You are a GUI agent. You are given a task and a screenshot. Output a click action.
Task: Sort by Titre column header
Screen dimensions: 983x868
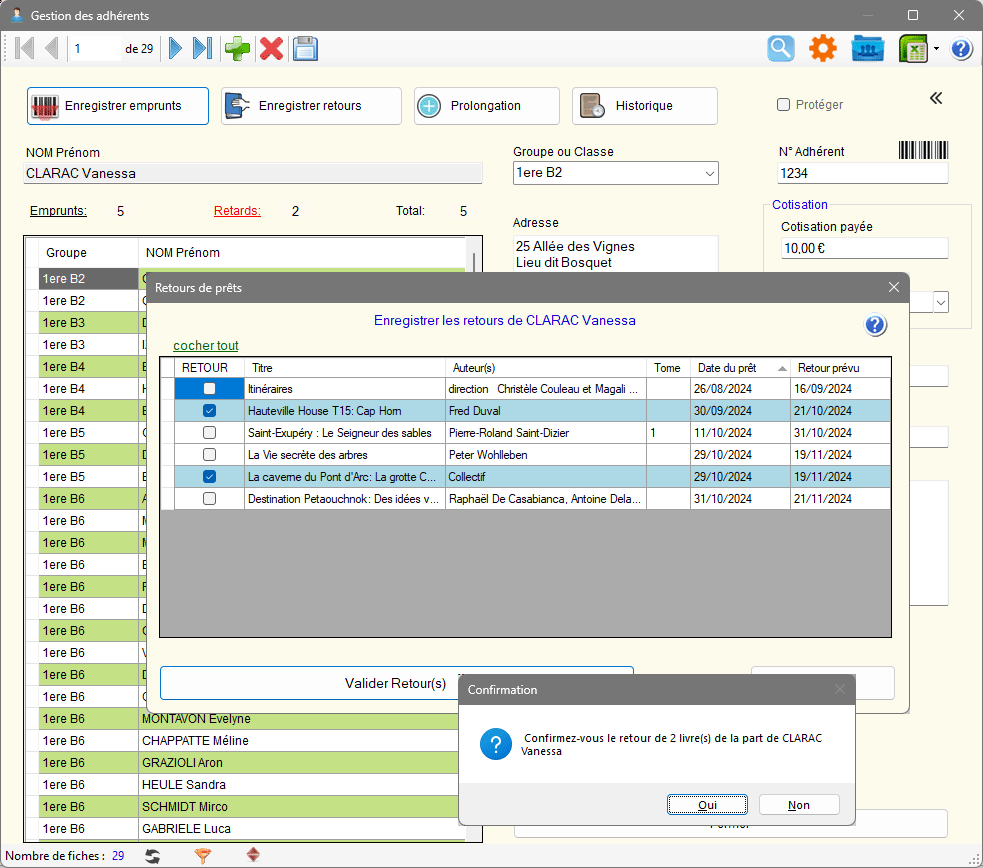click(345, 368)
